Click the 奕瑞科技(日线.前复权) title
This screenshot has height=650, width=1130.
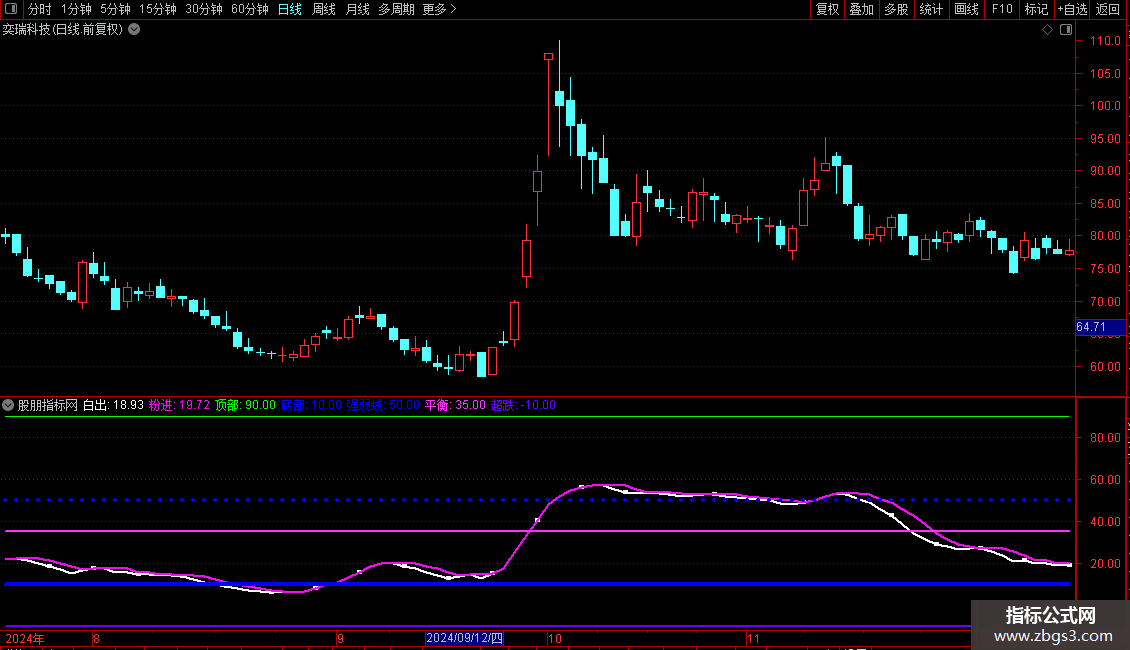click(63, 30)
